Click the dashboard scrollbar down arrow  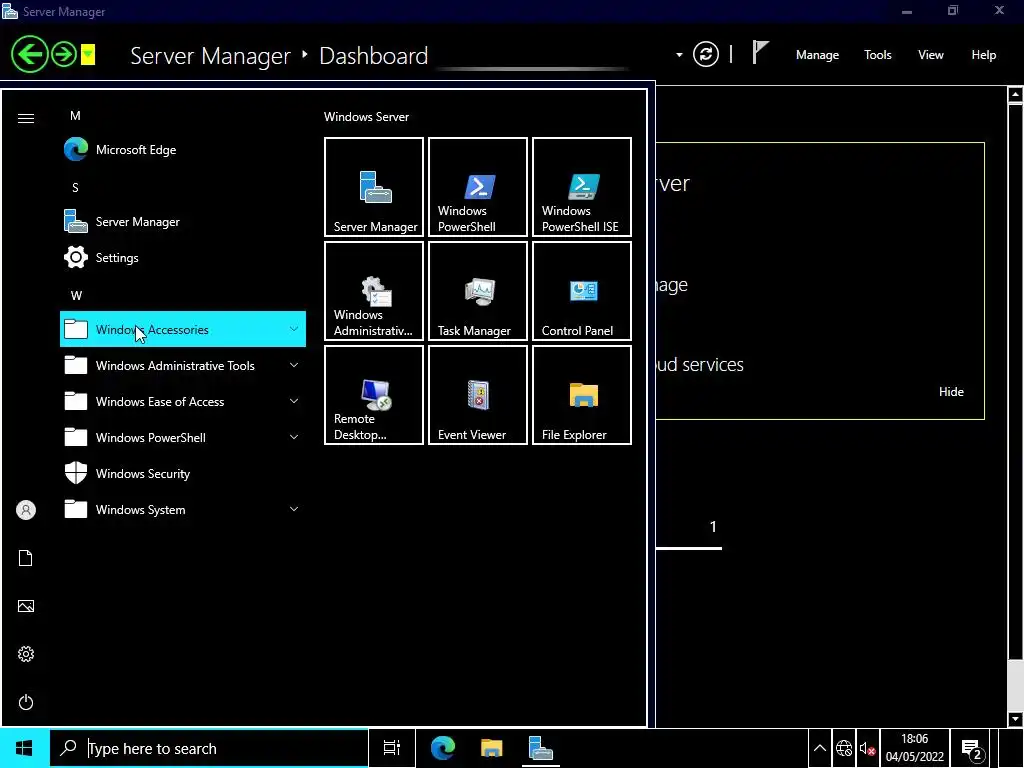coord(1015,719)
